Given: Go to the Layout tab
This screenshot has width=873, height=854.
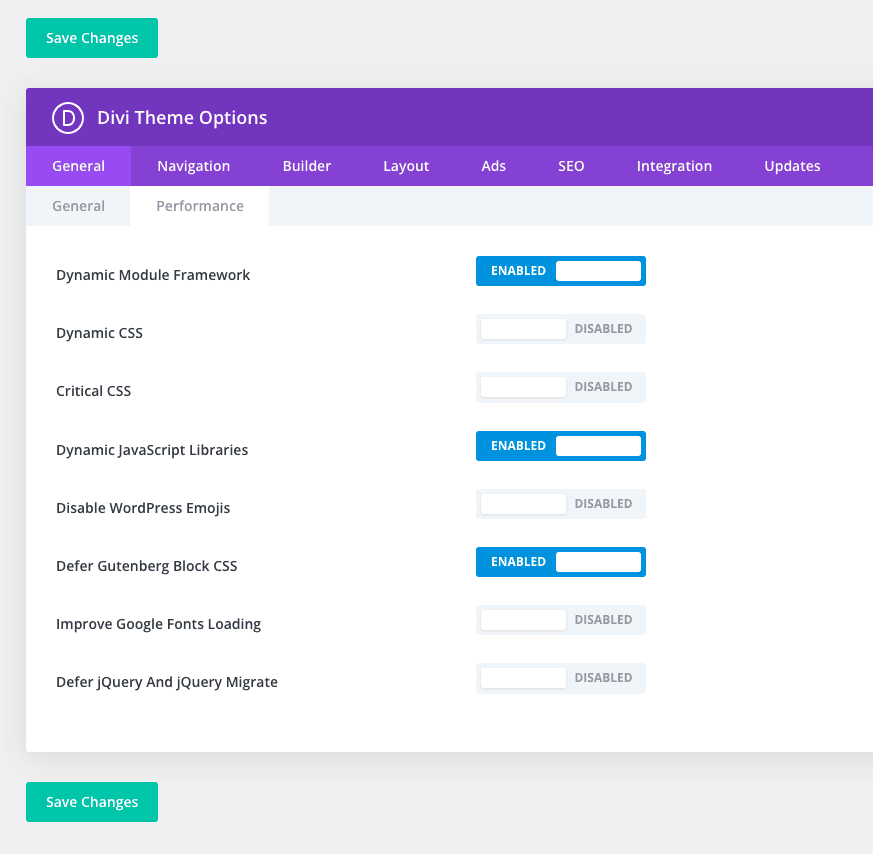Looking at the screenshot, I should pos(406,166).
